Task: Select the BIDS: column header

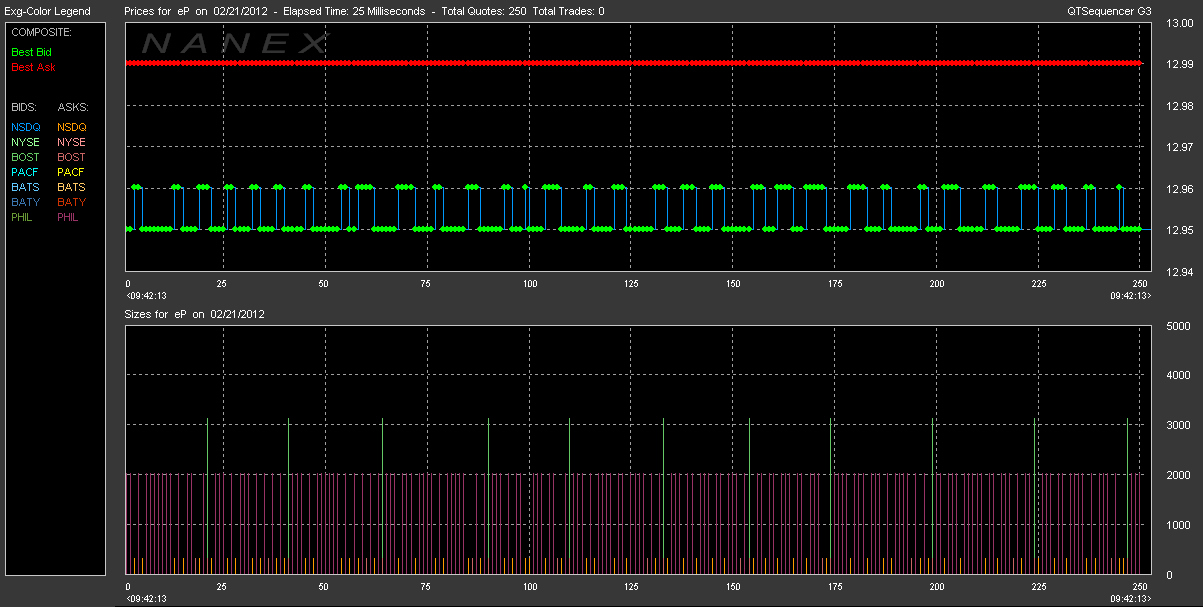Action: pyautogui.click(x=24, y=106)
